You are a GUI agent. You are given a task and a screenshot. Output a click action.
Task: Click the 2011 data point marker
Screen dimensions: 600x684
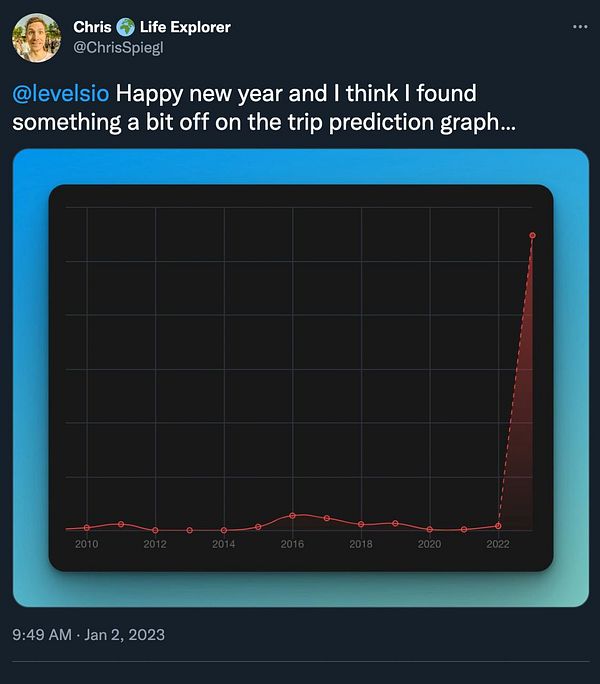pos(121,524)
